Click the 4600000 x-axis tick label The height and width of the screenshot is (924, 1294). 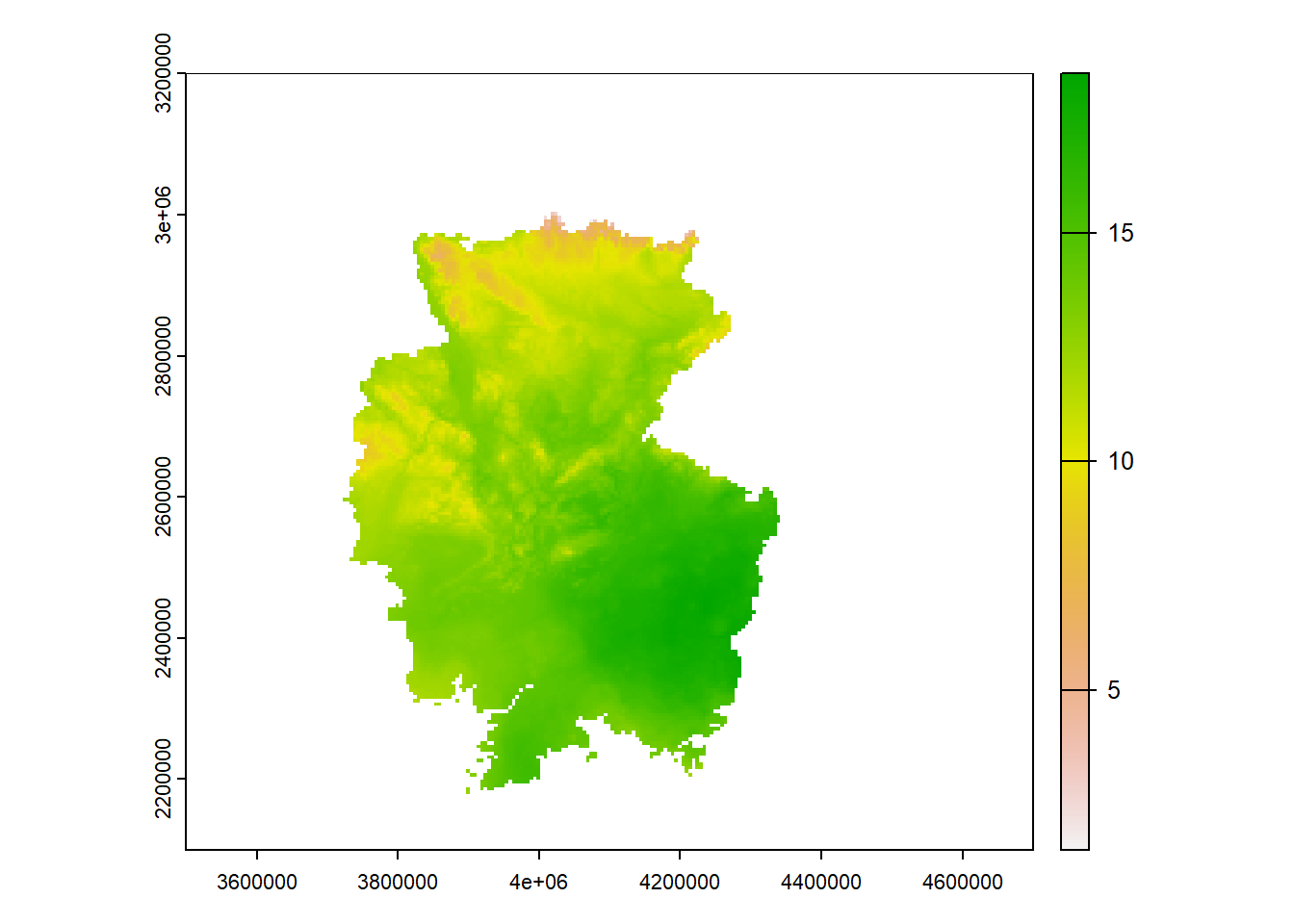pyautogui.click(x=962, y=883)
